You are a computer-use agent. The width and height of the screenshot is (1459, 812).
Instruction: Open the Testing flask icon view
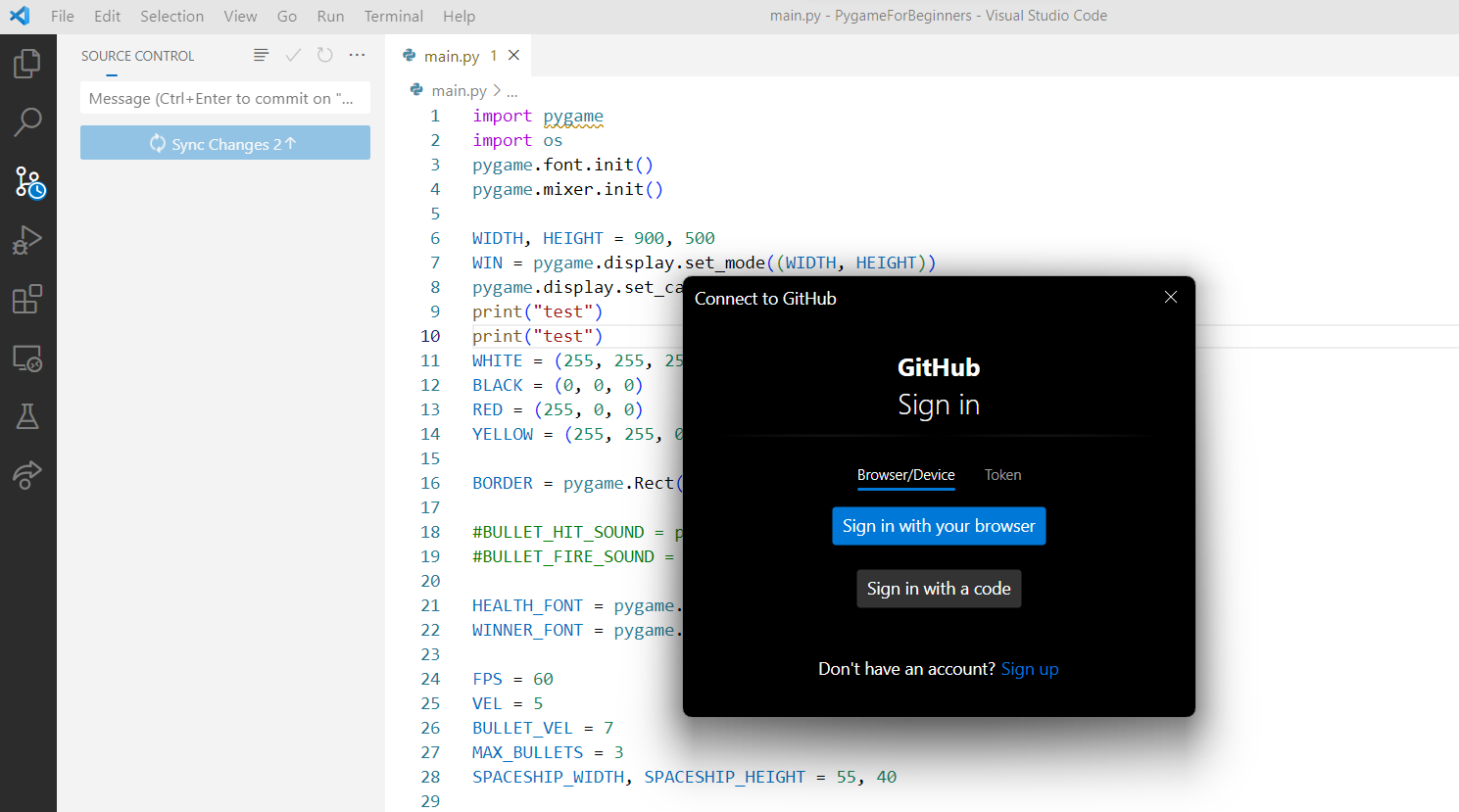tap(27, 416)
